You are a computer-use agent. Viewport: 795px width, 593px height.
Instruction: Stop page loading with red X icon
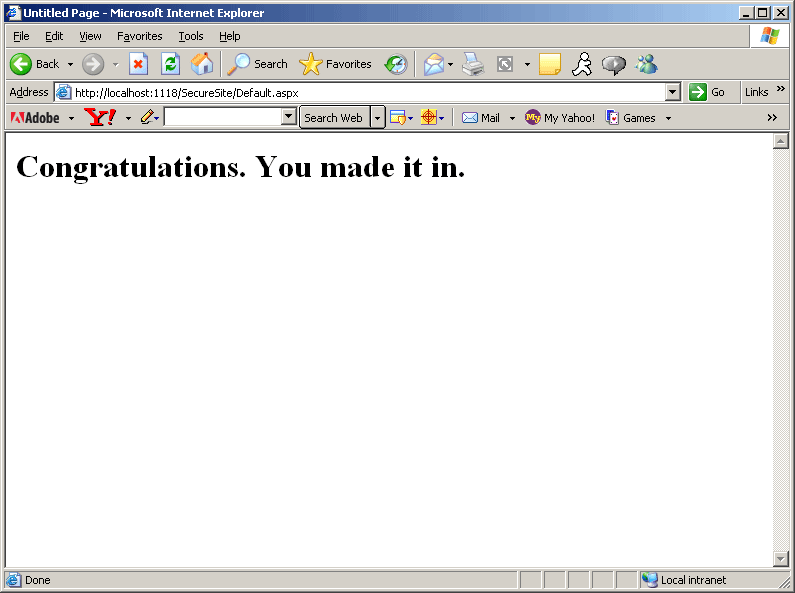pos(138,64)
